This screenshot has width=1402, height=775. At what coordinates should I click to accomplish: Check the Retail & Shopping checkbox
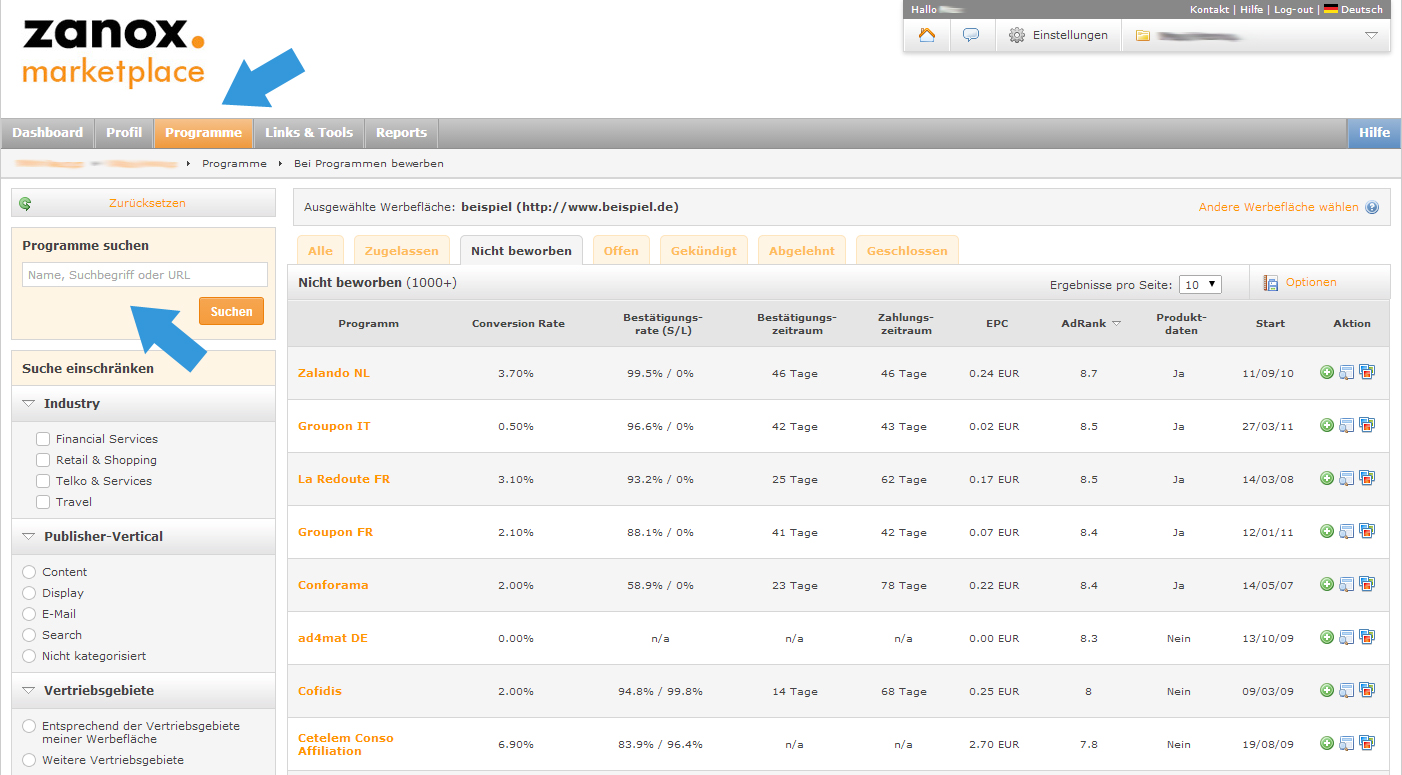point(43,459)
